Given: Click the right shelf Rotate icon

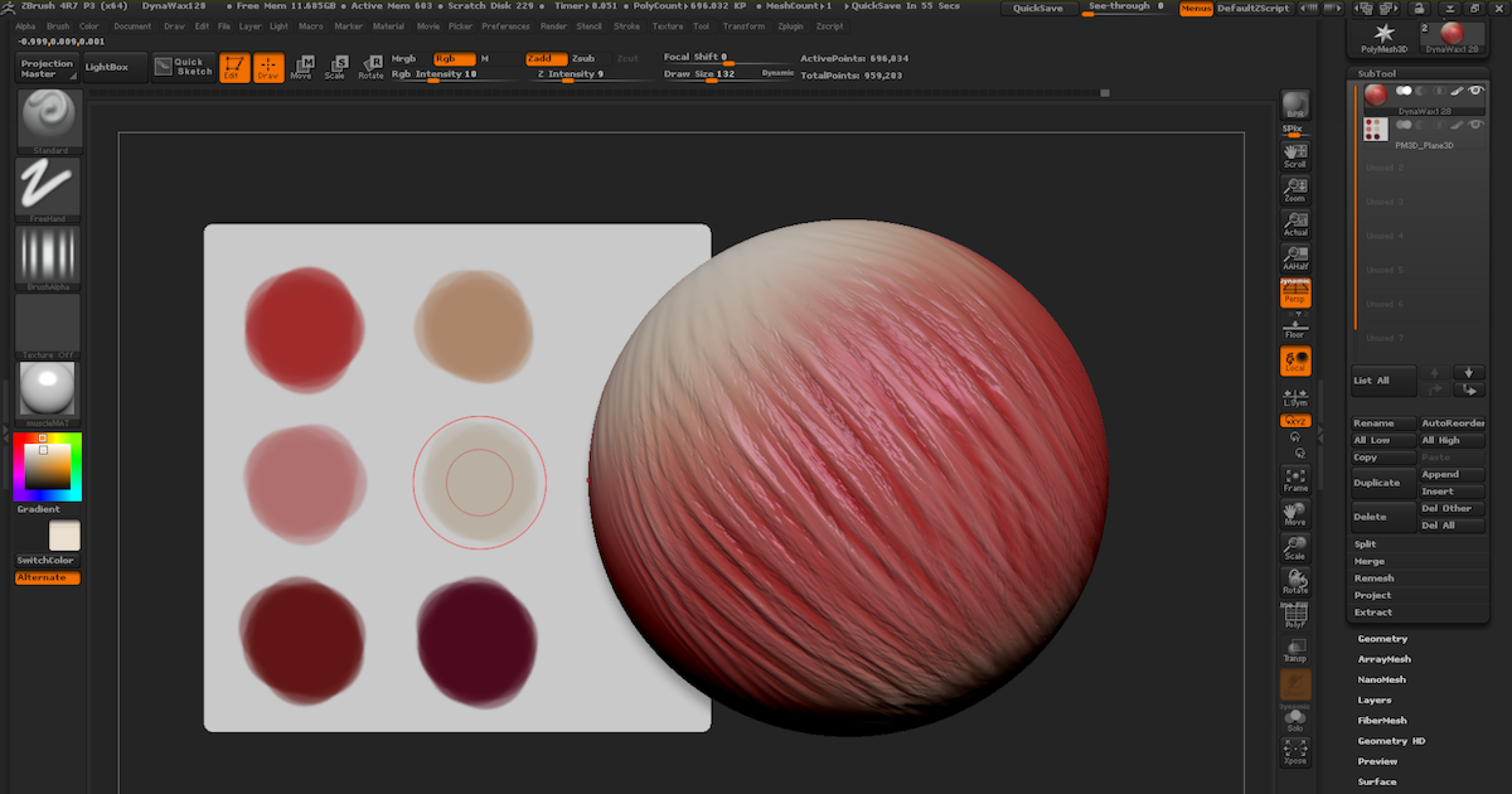Looking at the screenshot, I should [1295, 582].
